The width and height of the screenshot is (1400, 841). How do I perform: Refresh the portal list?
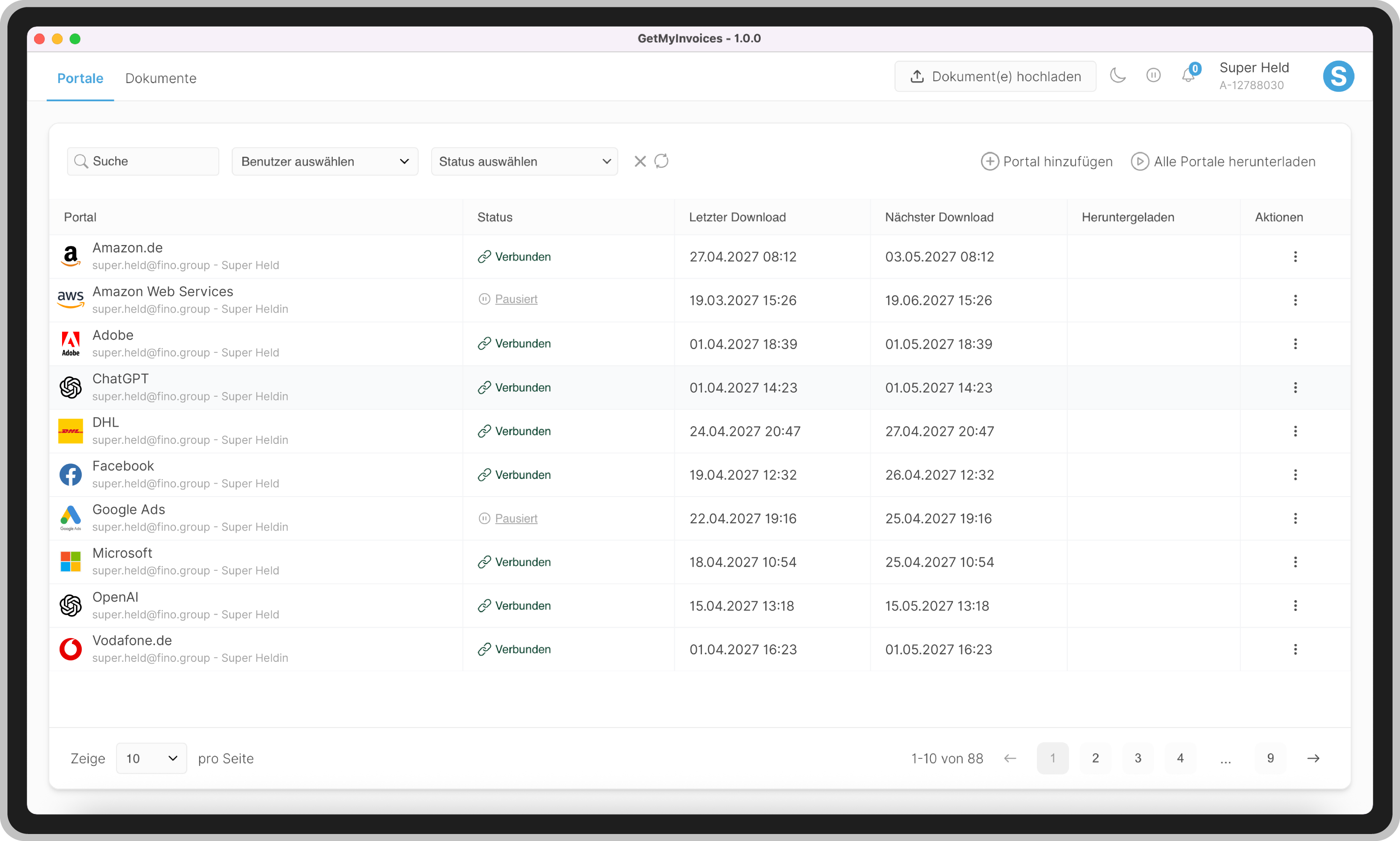click(x=661, y=161)
